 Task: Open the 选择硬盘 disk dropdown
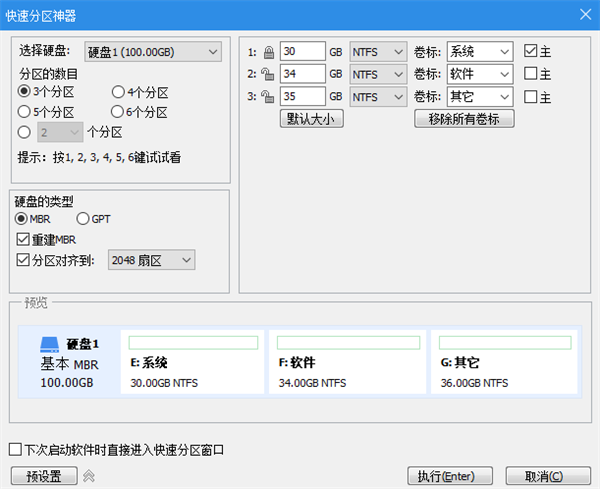153,52
